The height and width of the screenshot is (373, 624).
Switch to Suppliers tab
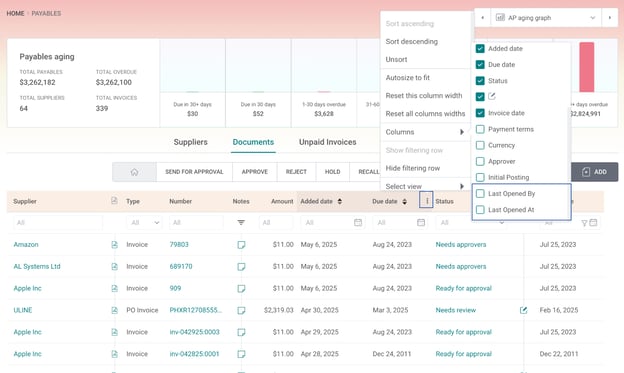[x=190, y=142]
